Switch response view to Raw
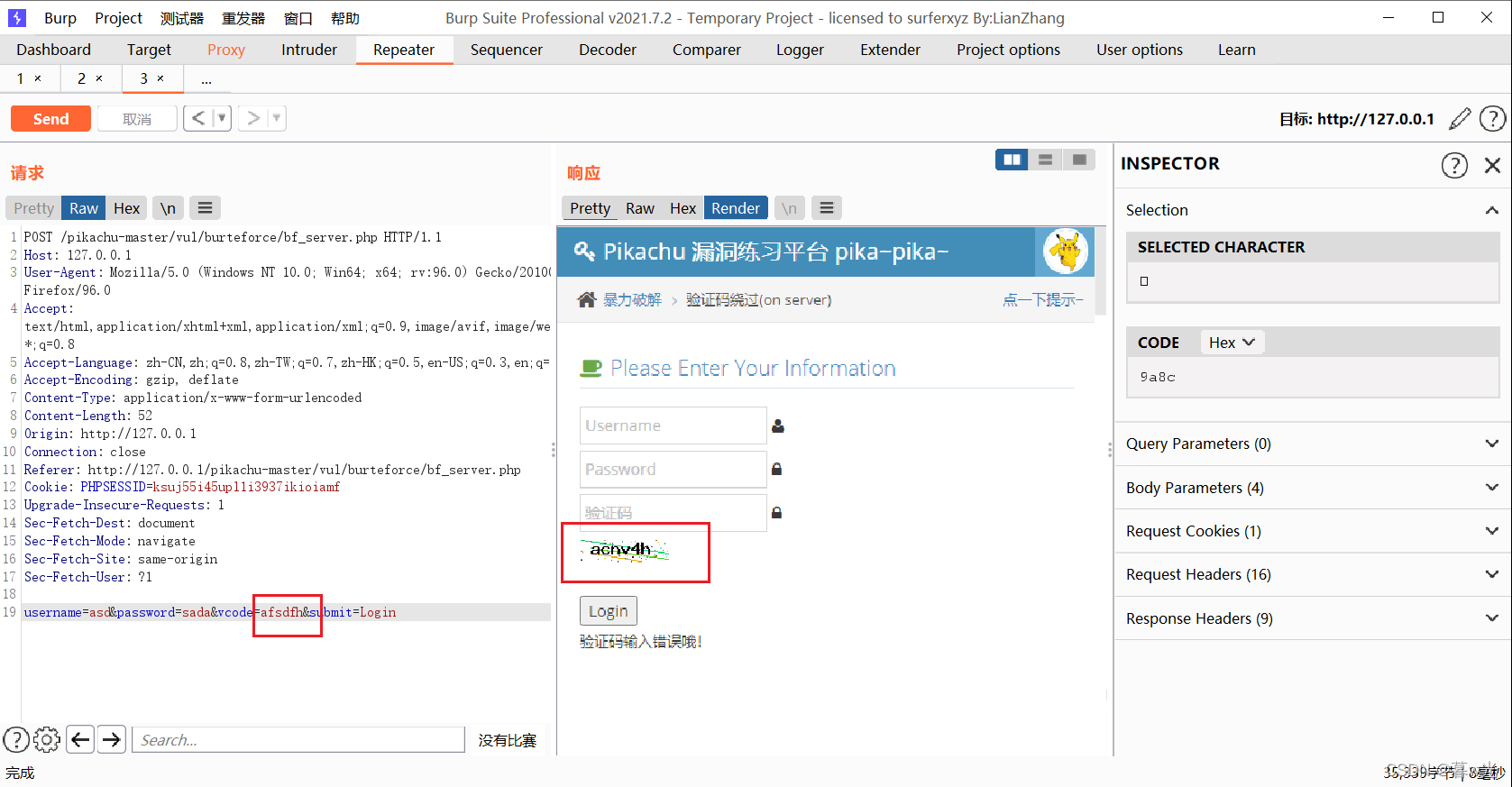The width and height of the screenshot is (1512, 787). tap(640, 208)
